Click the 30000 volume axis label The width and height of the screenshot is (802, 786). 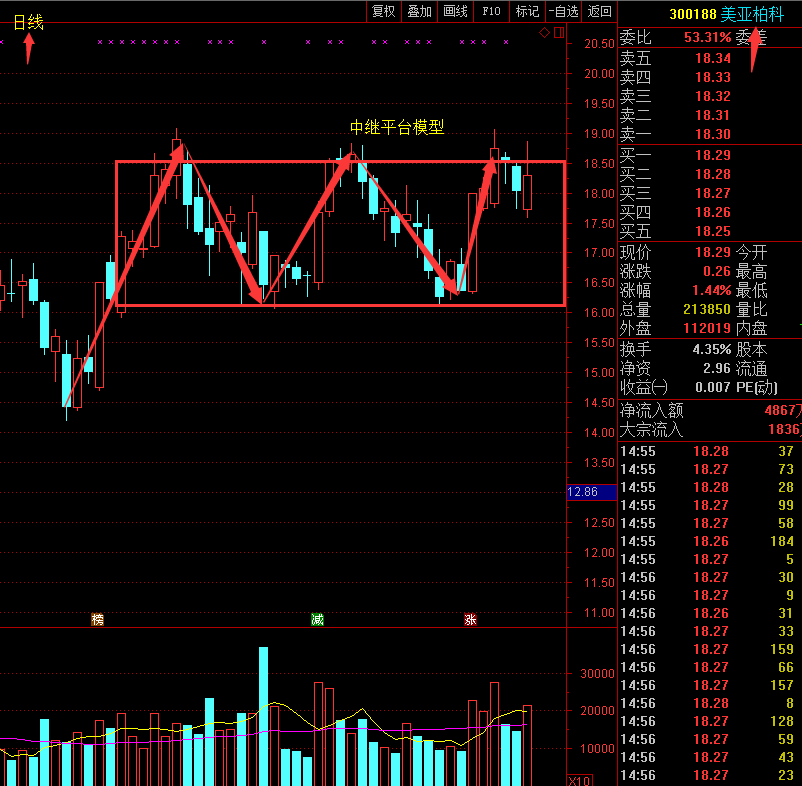pos(597,673)
